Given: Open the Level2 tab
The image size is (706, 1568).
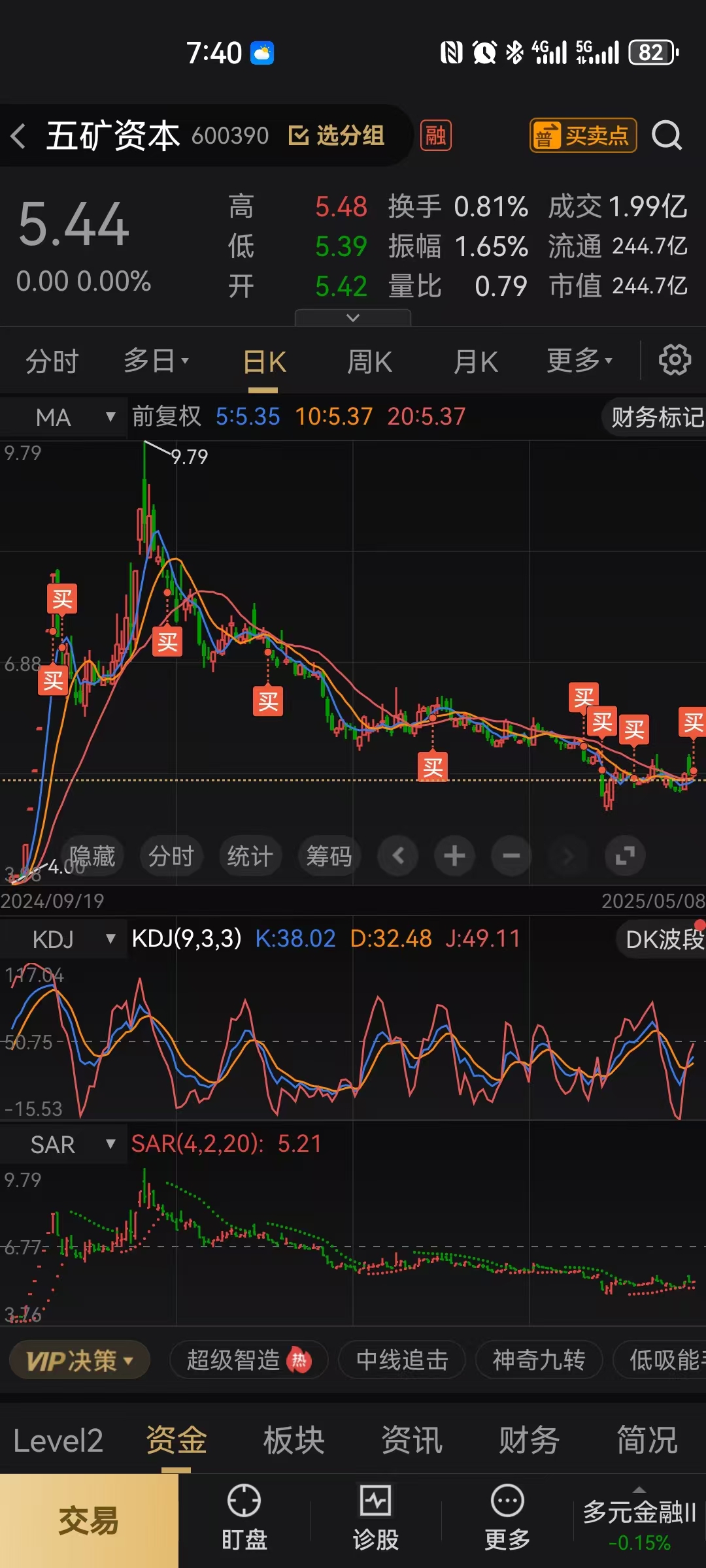Looking at the screenshot, I should (58, 1441).
